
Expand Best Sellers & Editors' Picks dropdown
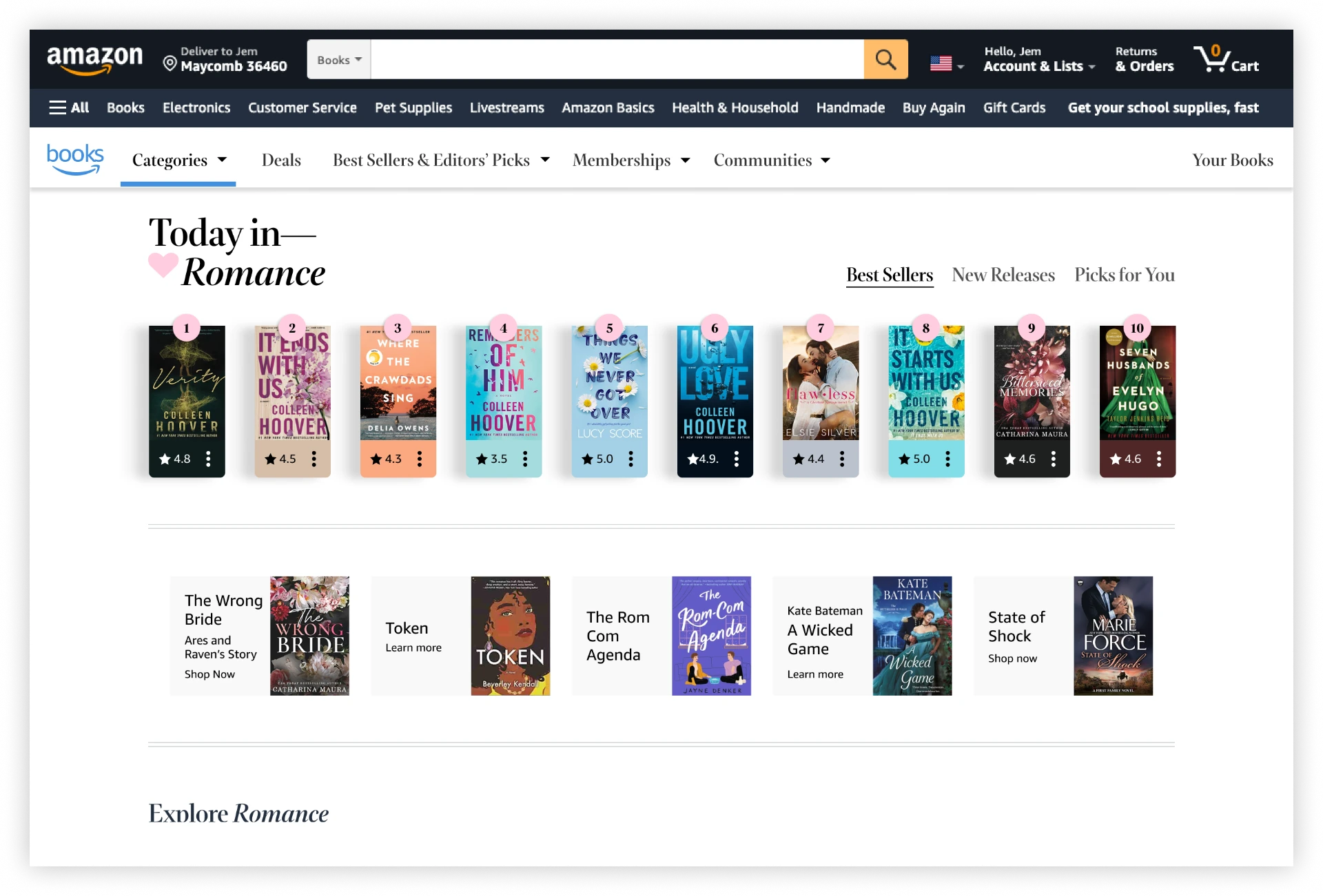point(442,160)
